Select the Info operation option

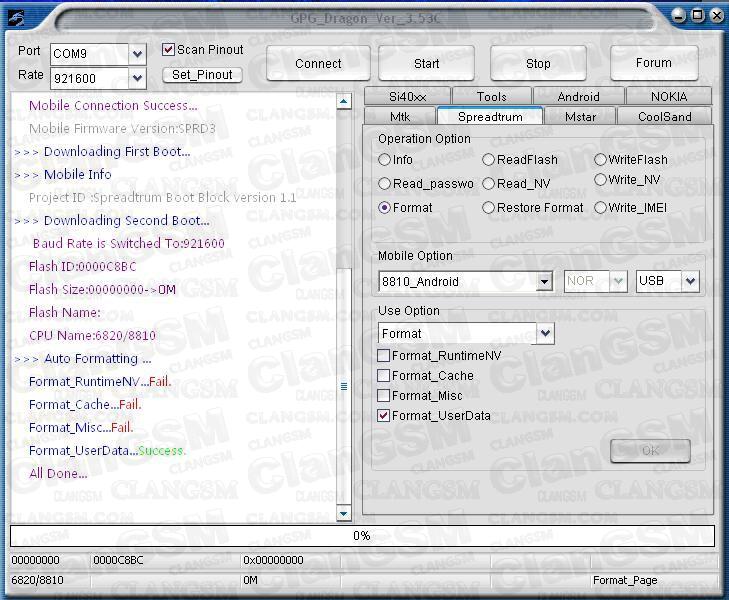point(384,160)
